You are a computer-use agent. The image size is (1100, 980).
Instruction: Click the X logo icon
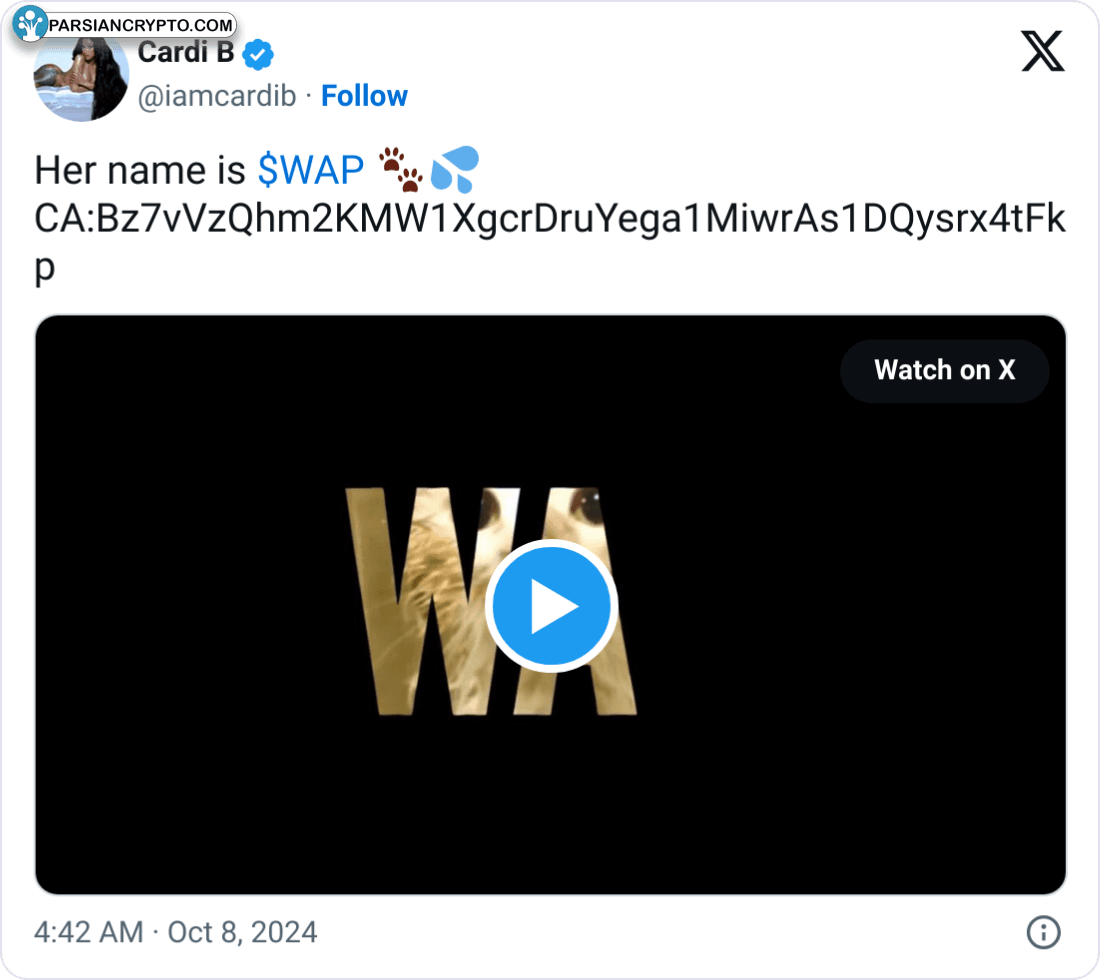(x=1042, y=51)
